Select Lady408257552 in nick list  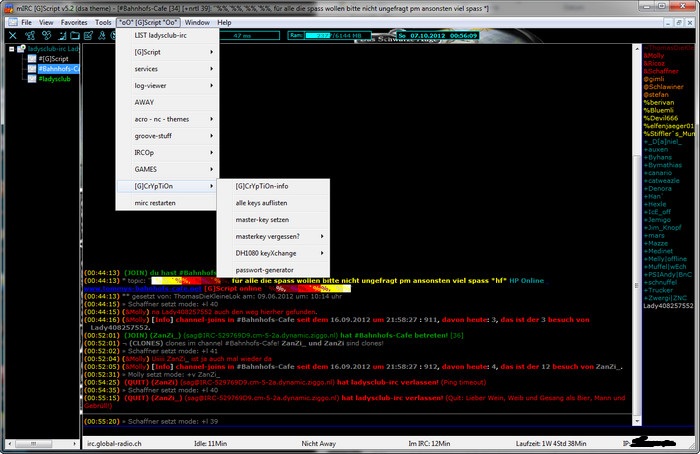[x=668, y=306]
